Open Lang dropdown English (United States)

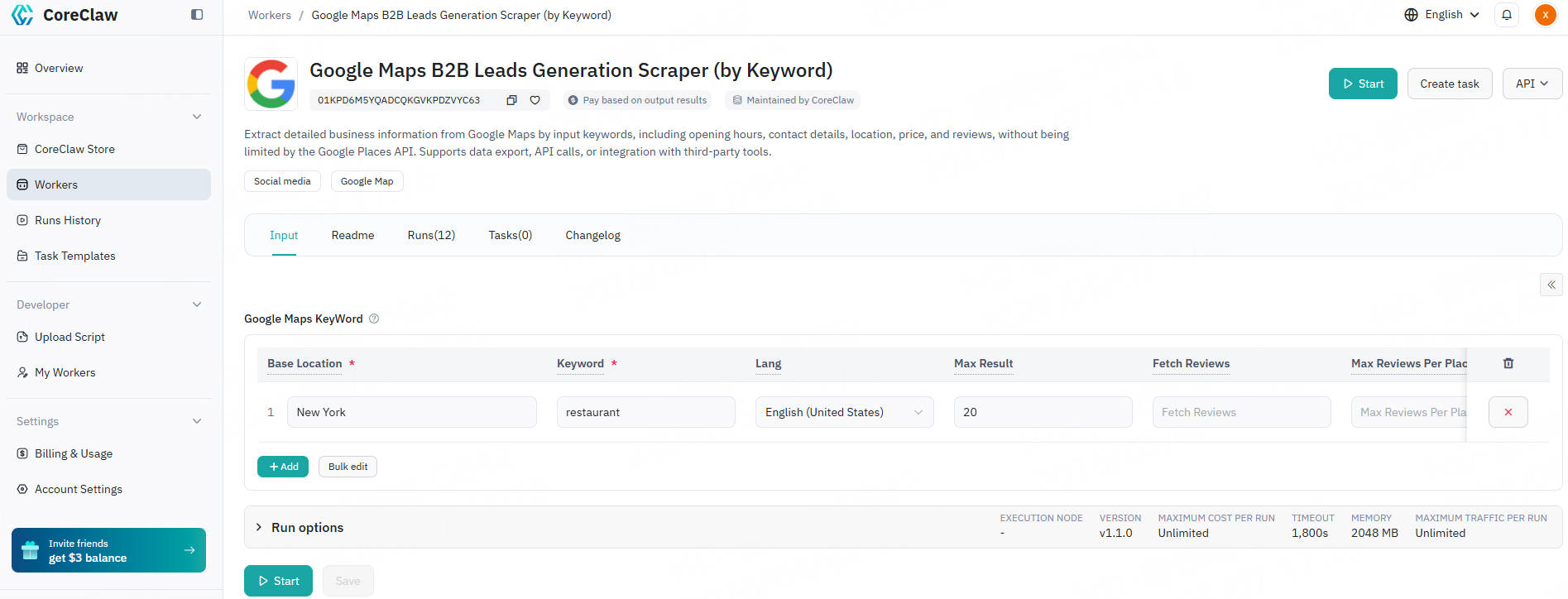pos(844,412)
